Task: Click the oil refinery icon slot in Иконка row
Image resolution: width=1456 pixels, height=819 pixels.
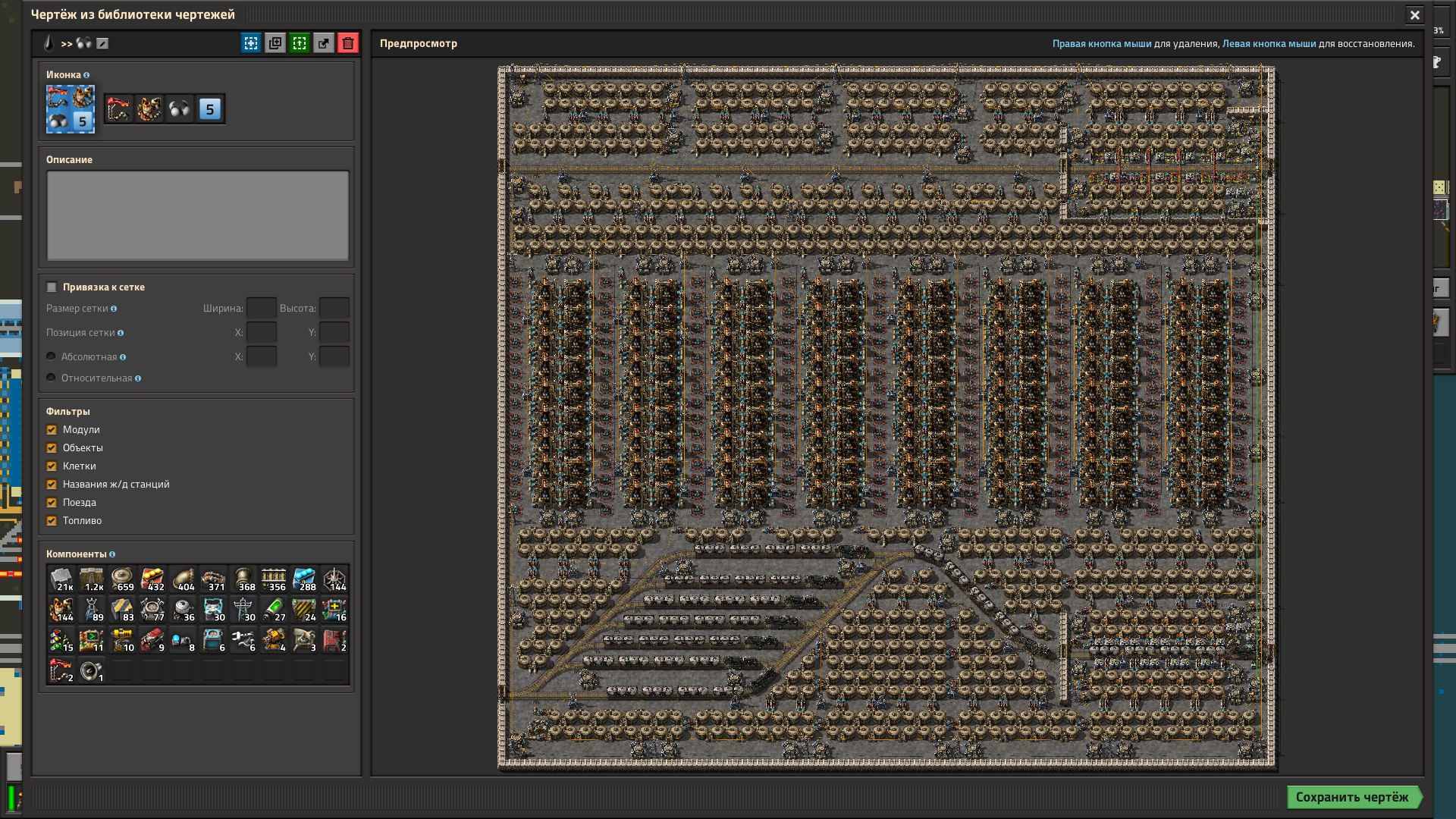Action: pyautogui.click(x=149, y=109)
